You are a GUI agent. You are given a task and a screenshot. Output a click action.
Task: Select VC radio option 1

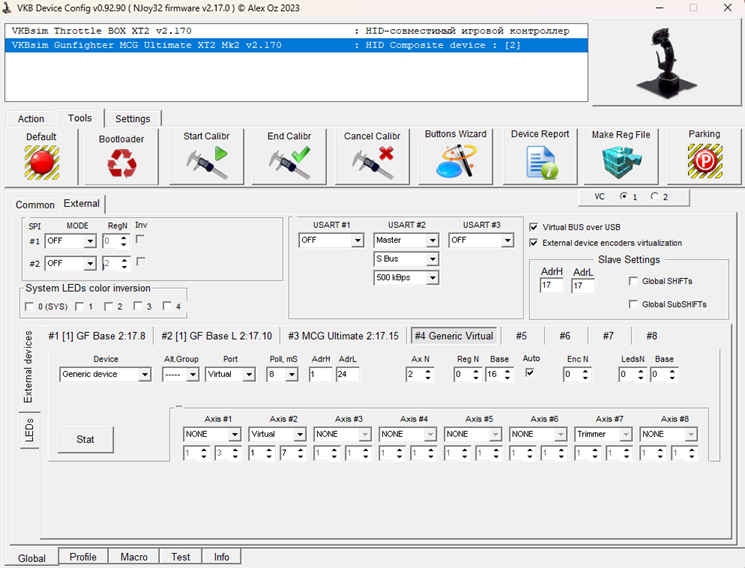(x=623, y=196)
